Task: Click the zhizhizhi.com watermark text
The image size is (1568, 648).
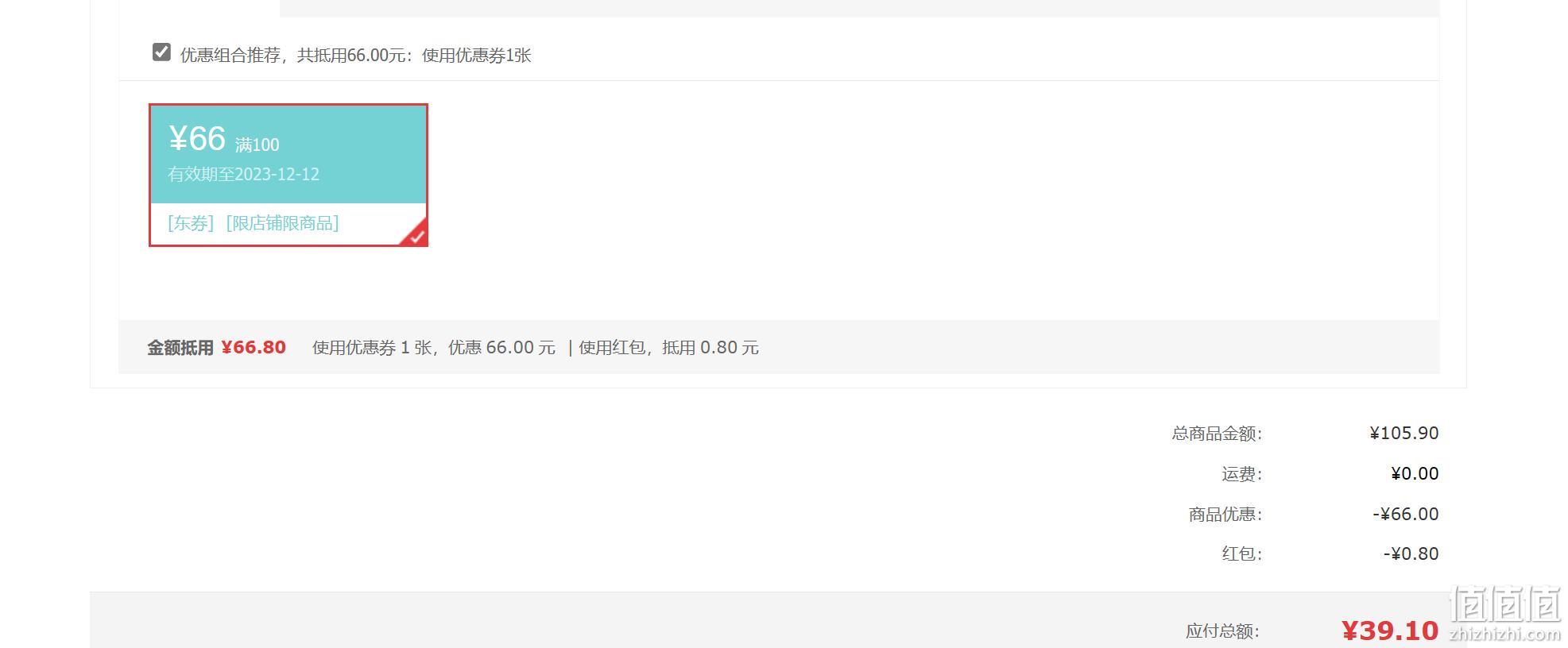Action: coord(1505,634)
